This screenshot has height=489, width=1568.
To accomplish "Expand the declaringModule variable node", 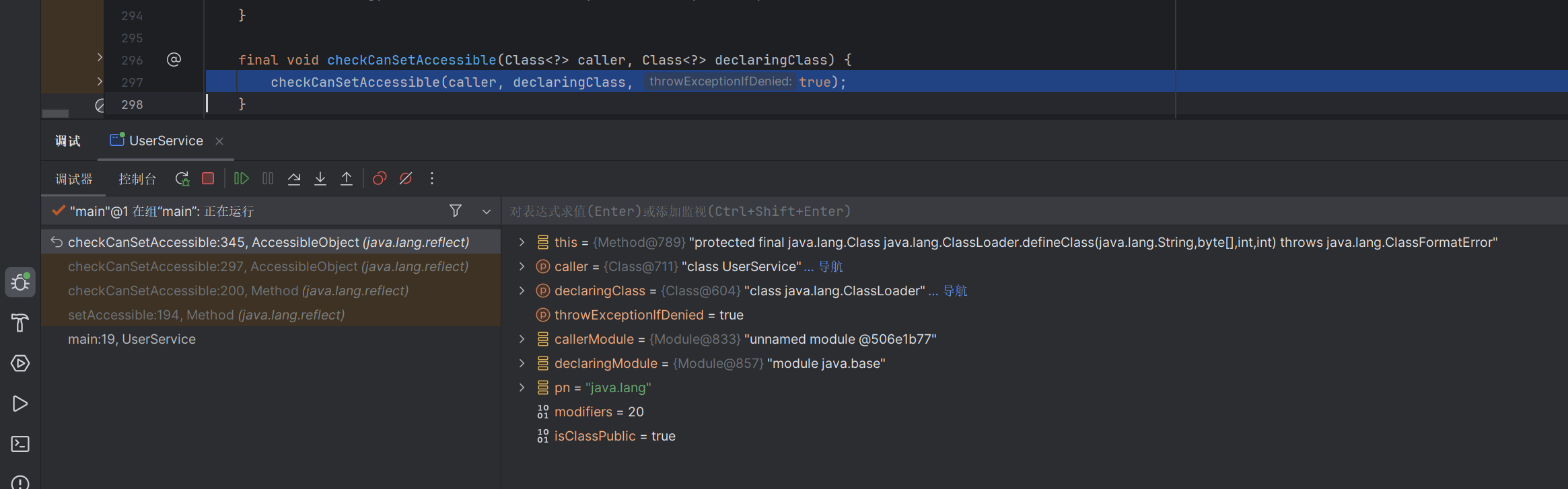I will click(522, 363).
